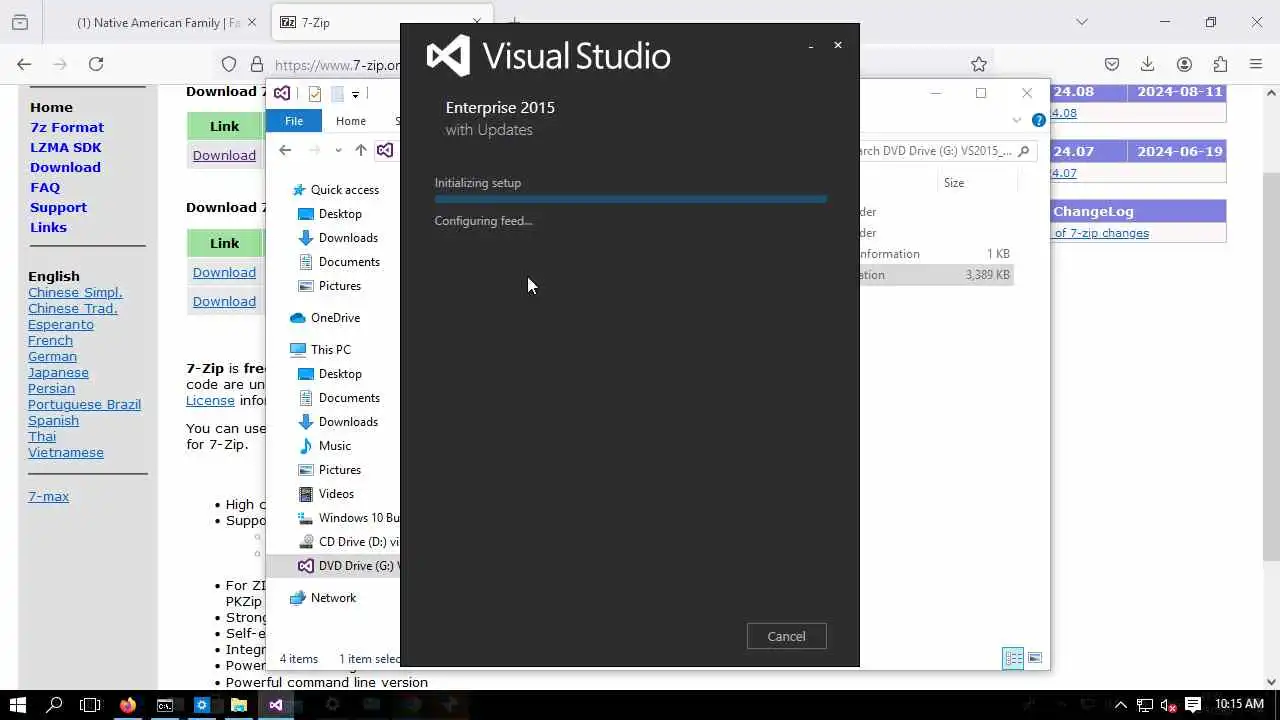Viewport: 1280px width, 720px height.
Task: List all tabs dropdown in Firefox
Action: pyautogui.click(x=1082, y=22)
